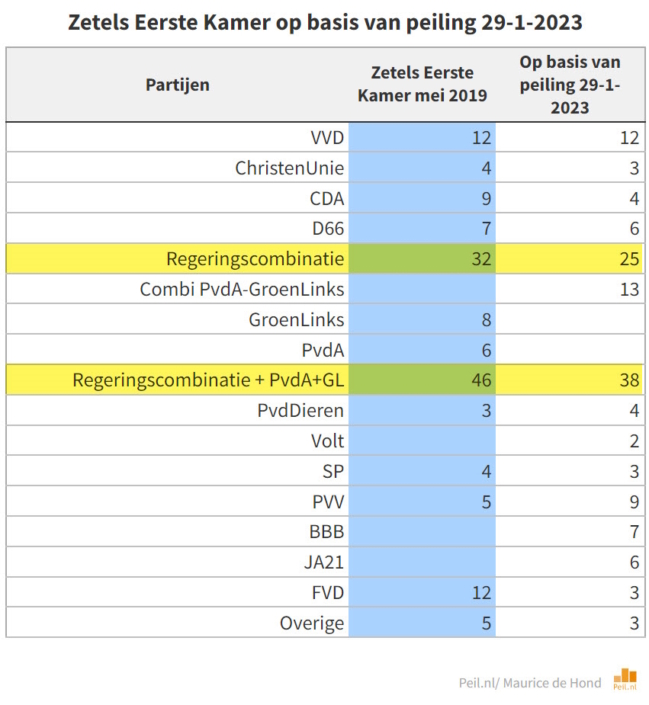649x705 pixels.
Task: Select the VVD row label
Action: tap(327, 138)
